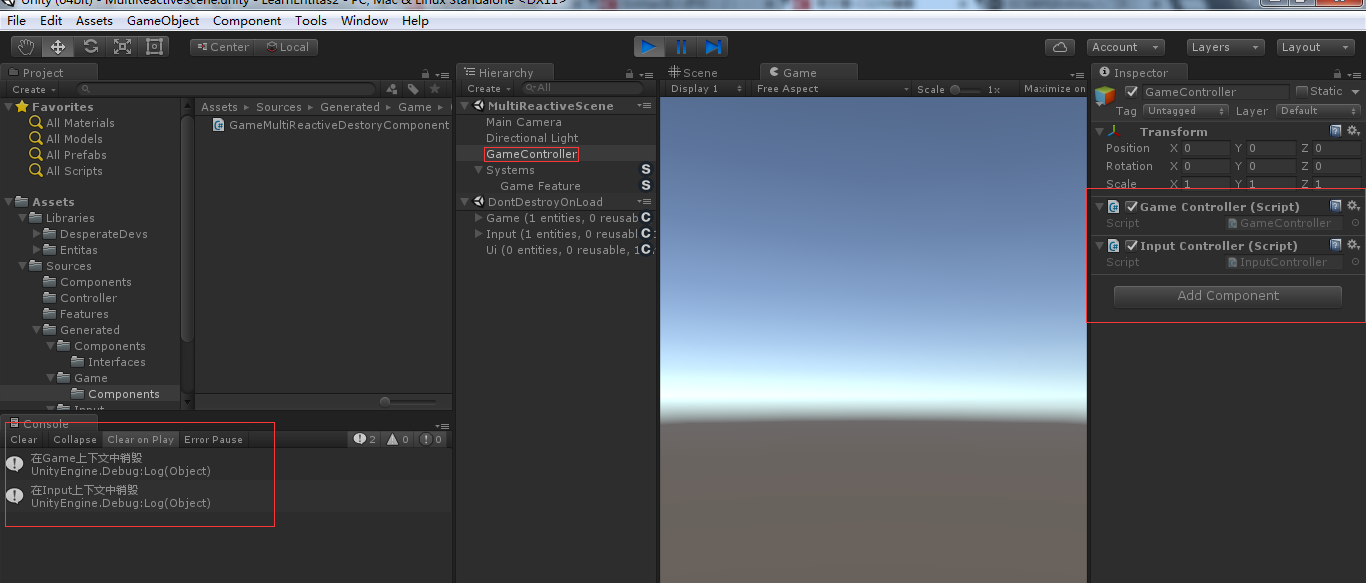
Task: Toggle Error Pause in Console
Action: tap(213, 439)
